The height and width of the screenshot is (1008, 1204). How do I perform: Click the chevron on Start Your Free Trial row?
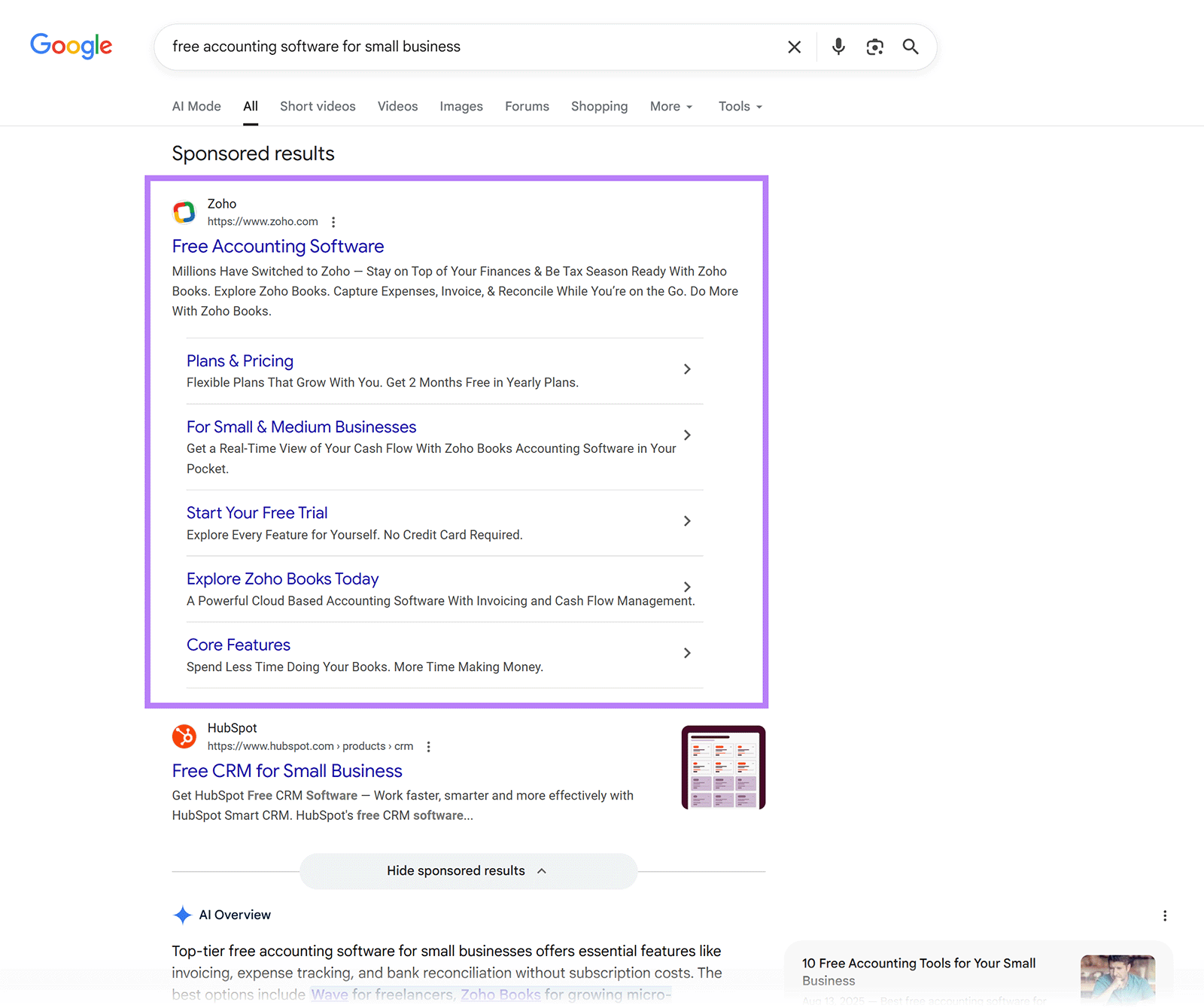(687, 521)
